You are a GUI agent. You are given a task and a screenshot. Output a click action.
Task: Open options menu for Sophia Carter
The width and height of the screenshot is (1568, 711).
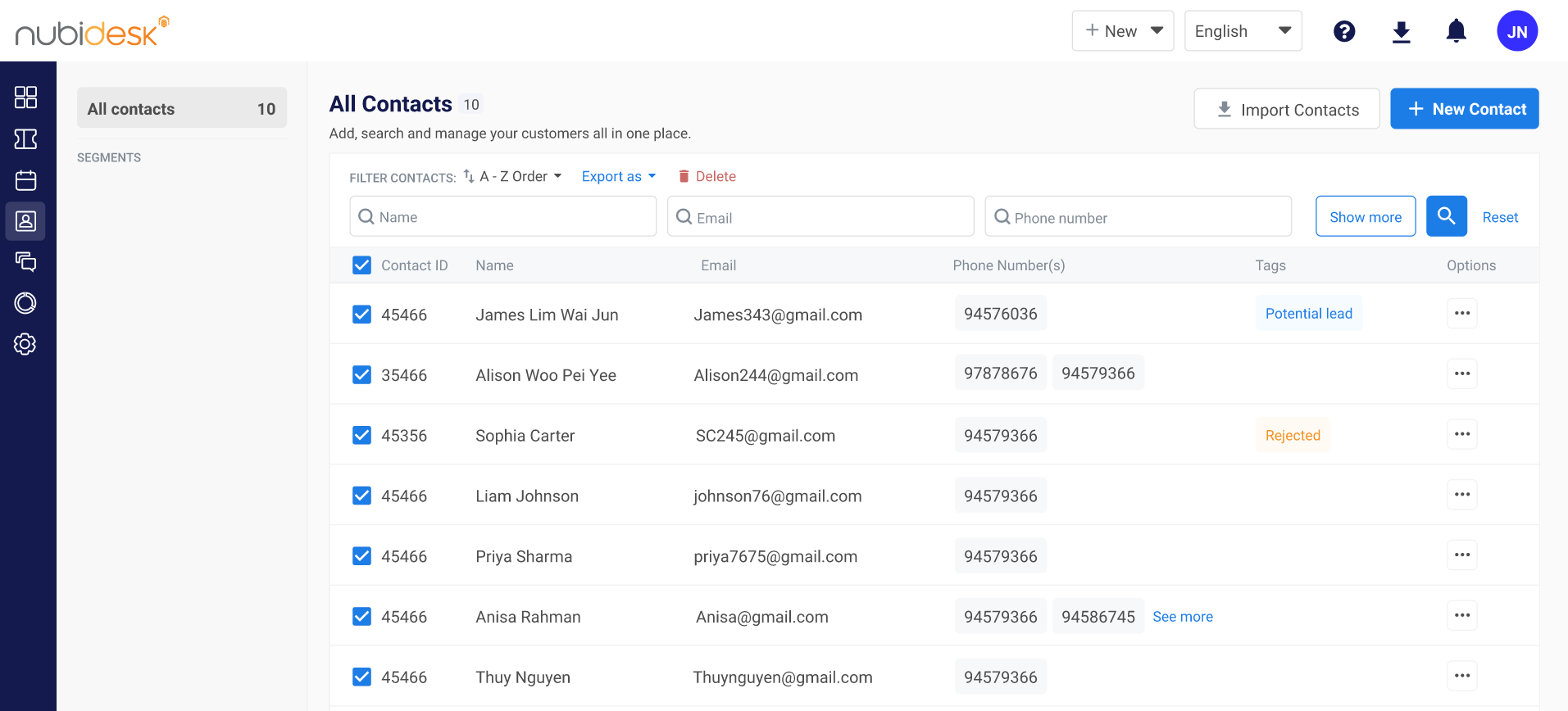tap(1462, 434)
